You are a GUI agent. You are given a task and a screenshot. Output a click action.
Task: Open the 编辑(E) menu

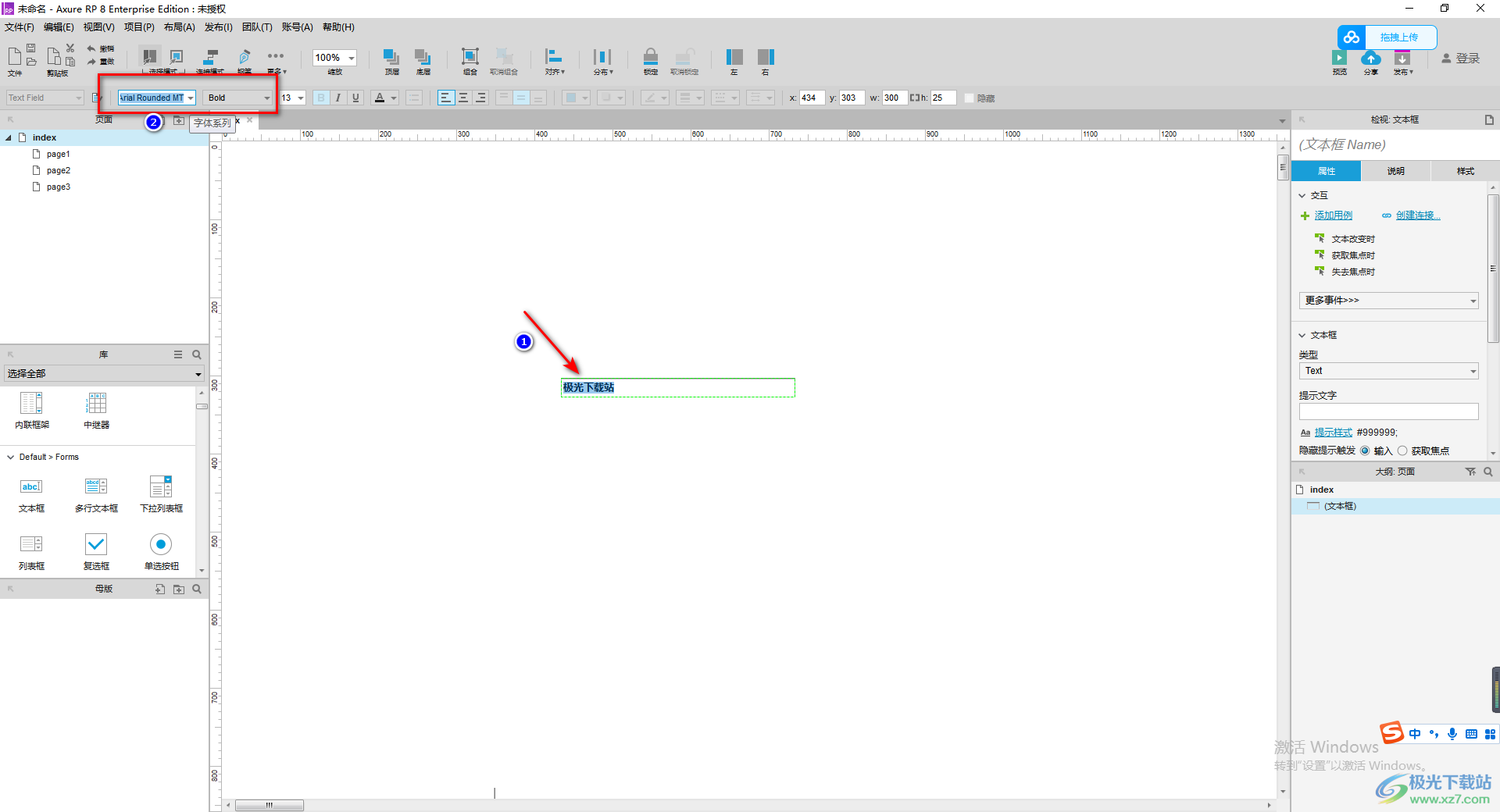[x=59, y=27]
